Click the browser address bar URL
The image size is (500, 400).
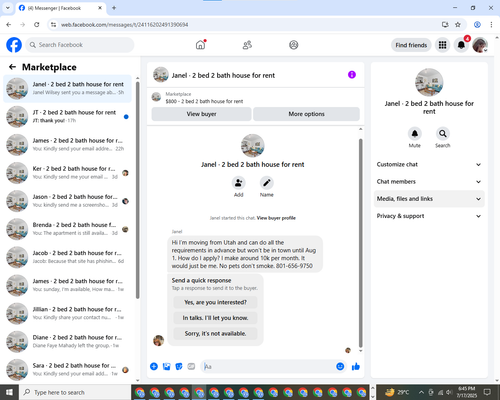point(124,25)
